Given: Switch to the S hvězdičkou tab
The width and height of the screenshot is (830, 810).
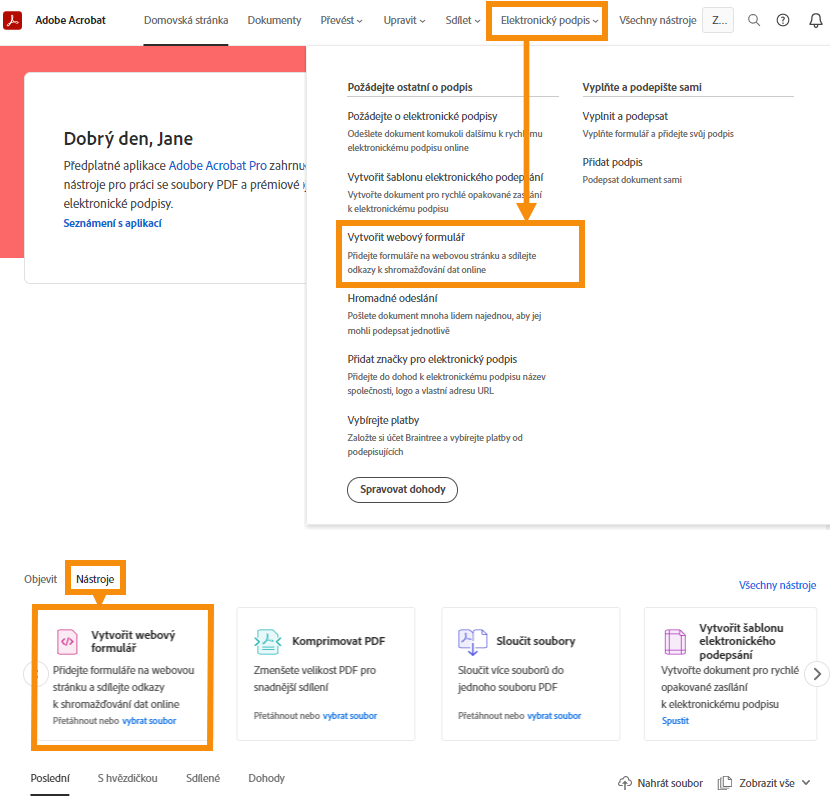Looking at the screenshot, I should point(128,778).
